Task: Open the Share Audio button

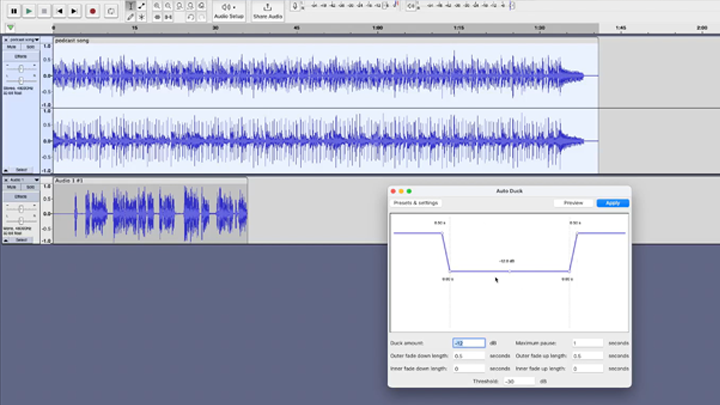Action: click(267, 10)
